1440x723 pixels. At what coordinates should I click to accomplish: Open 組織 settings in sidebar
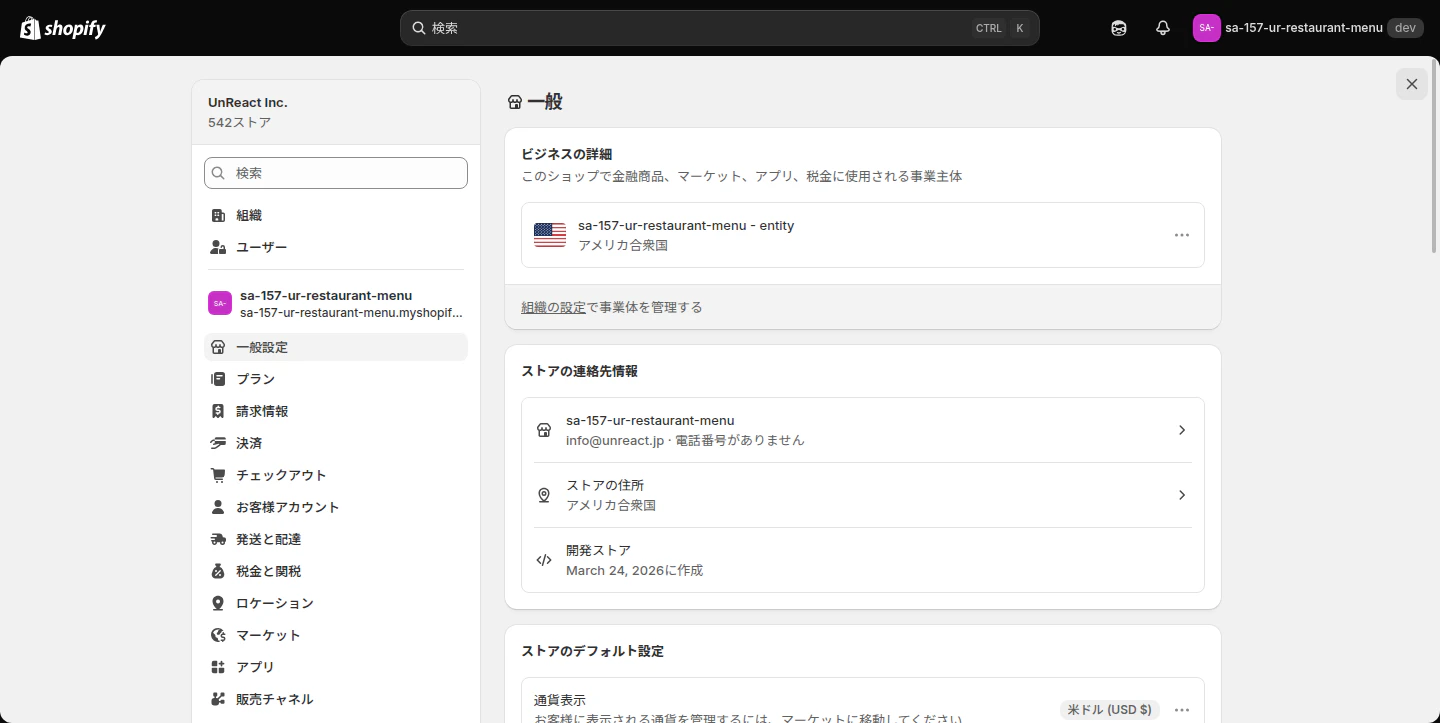336,215
